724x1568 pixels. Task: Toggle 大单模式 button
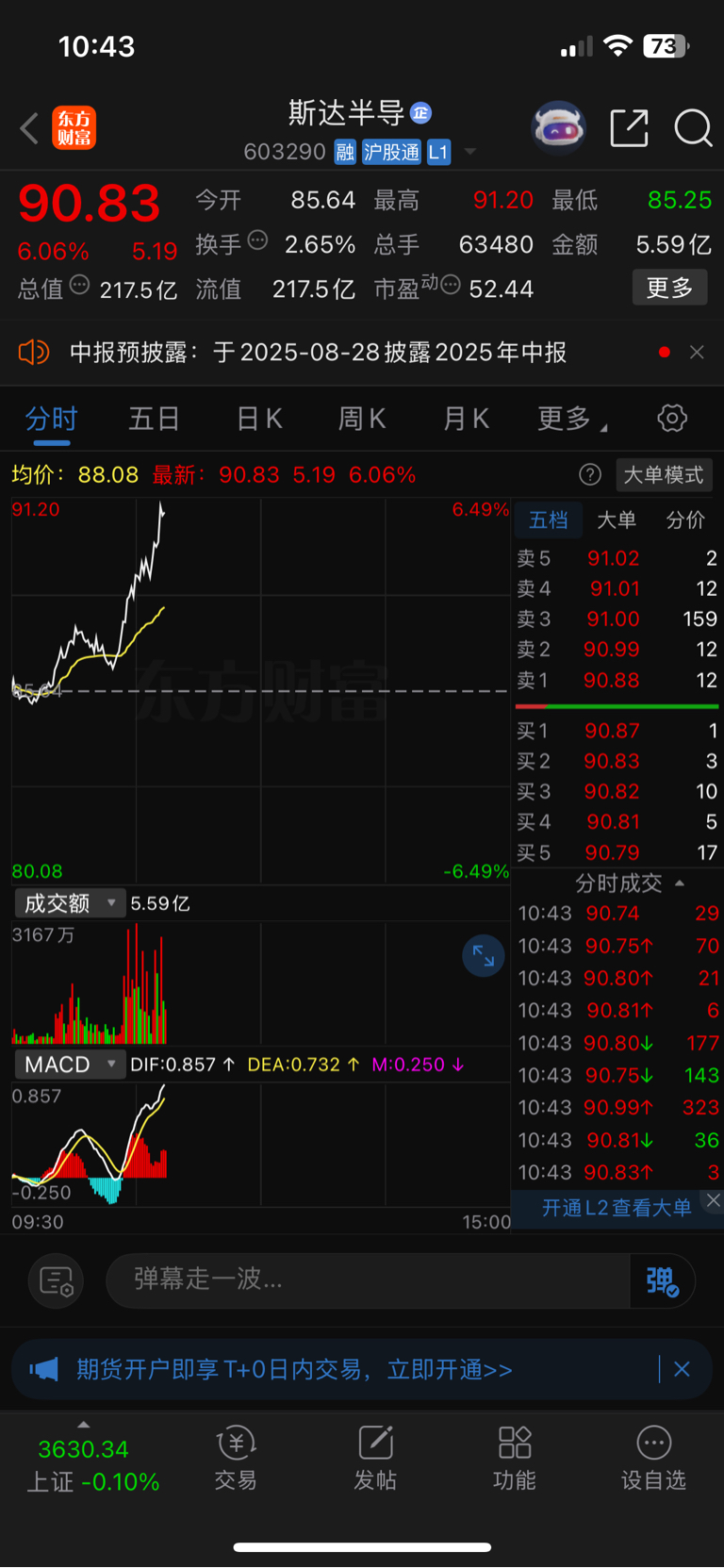click(x=664, y=474)
